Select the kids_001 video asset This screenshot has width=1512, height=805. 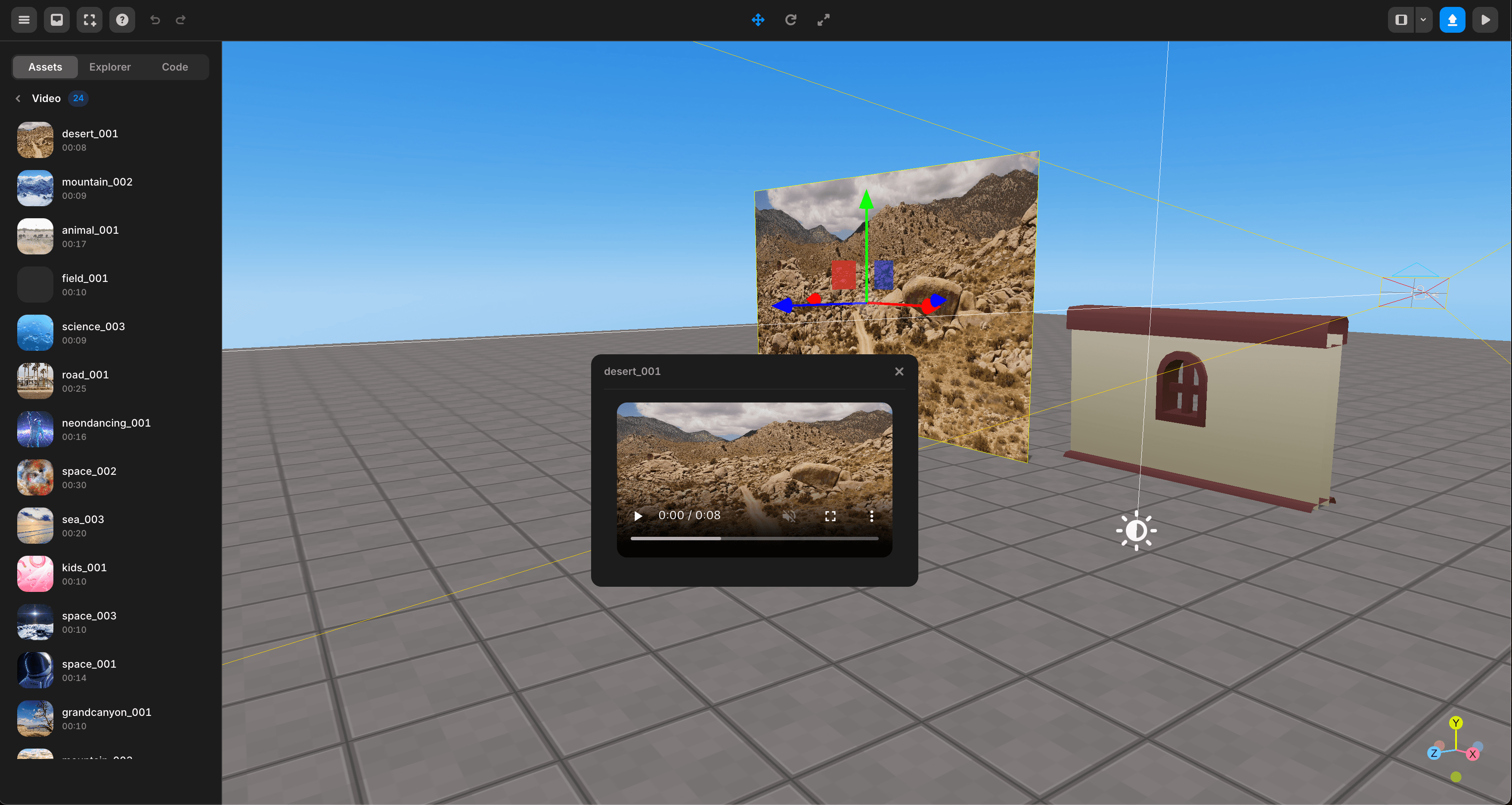tap(110, 574)
